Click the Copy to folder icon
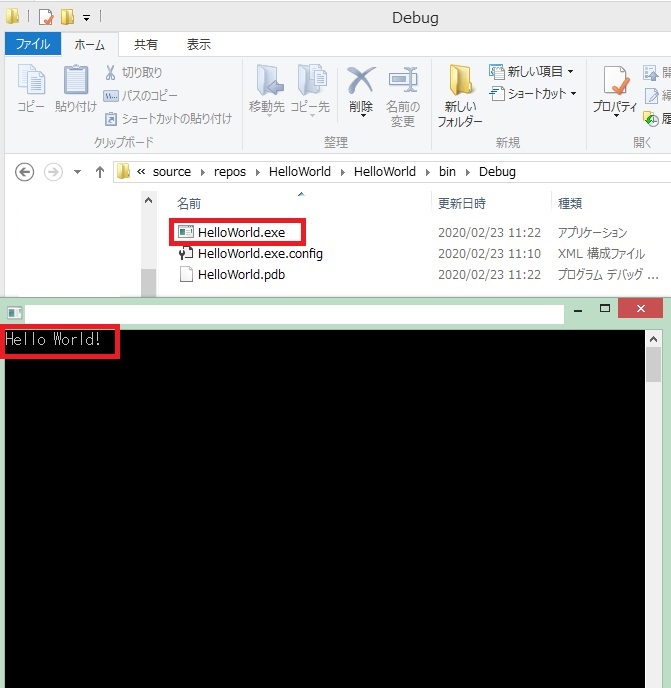 point(311,81)
